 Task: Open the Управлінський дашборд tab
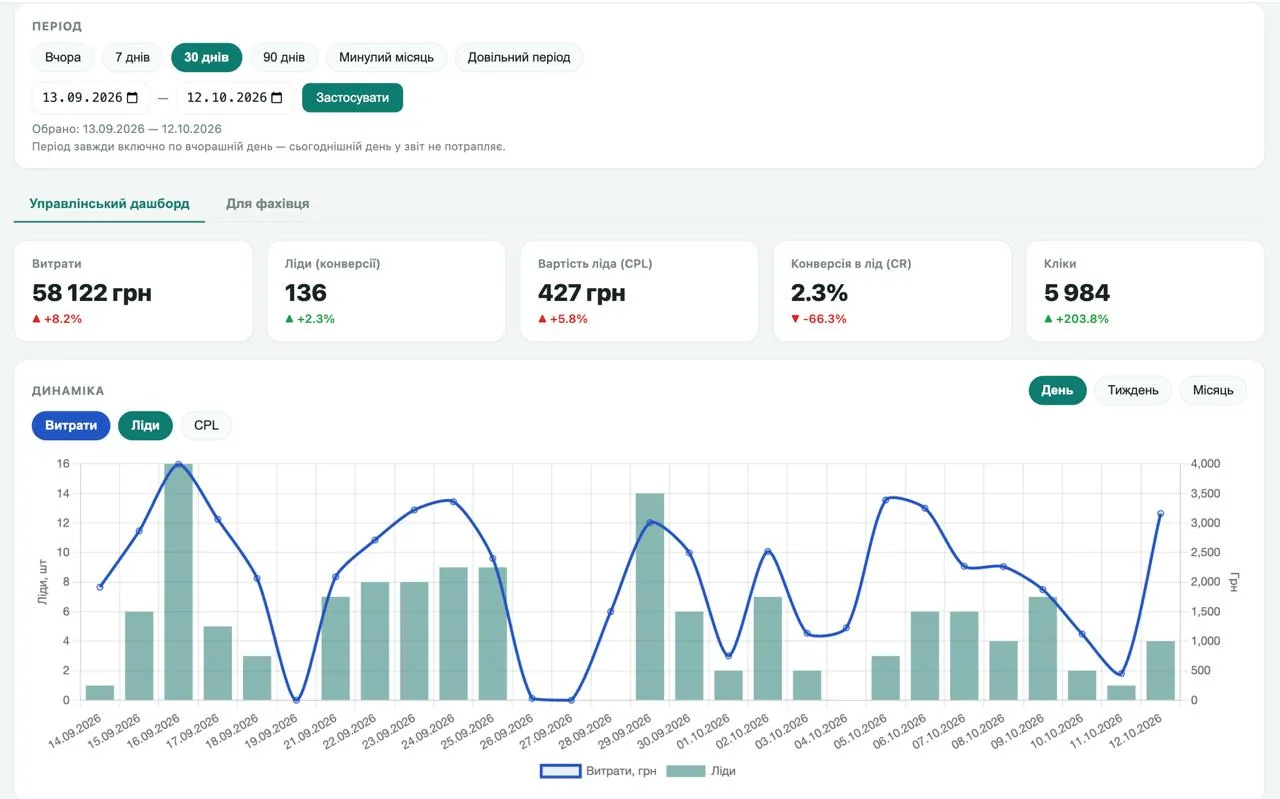coord(109,203)
